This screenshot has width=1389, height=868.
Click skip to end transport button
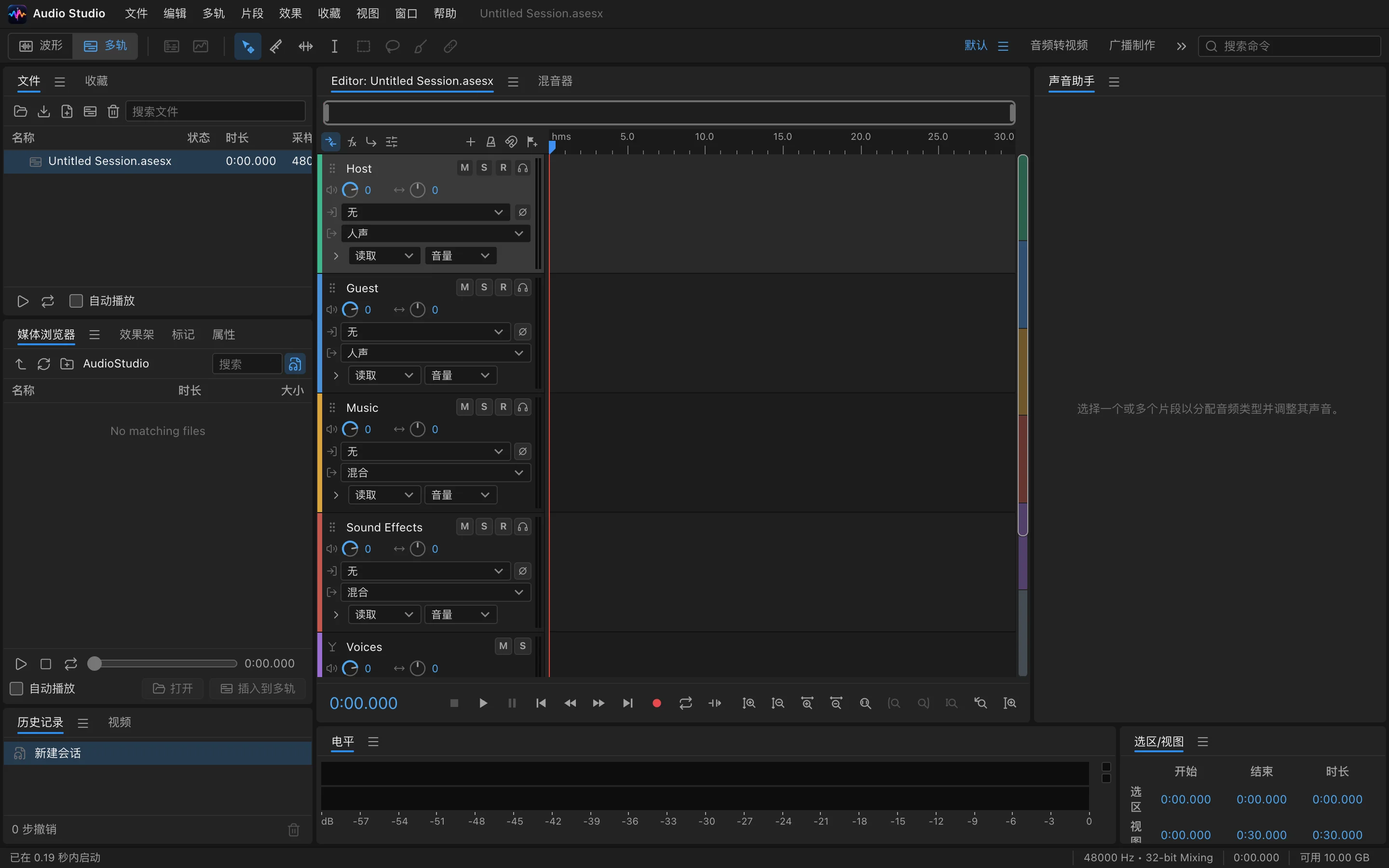pyautogui.click(x=627, y=703)
